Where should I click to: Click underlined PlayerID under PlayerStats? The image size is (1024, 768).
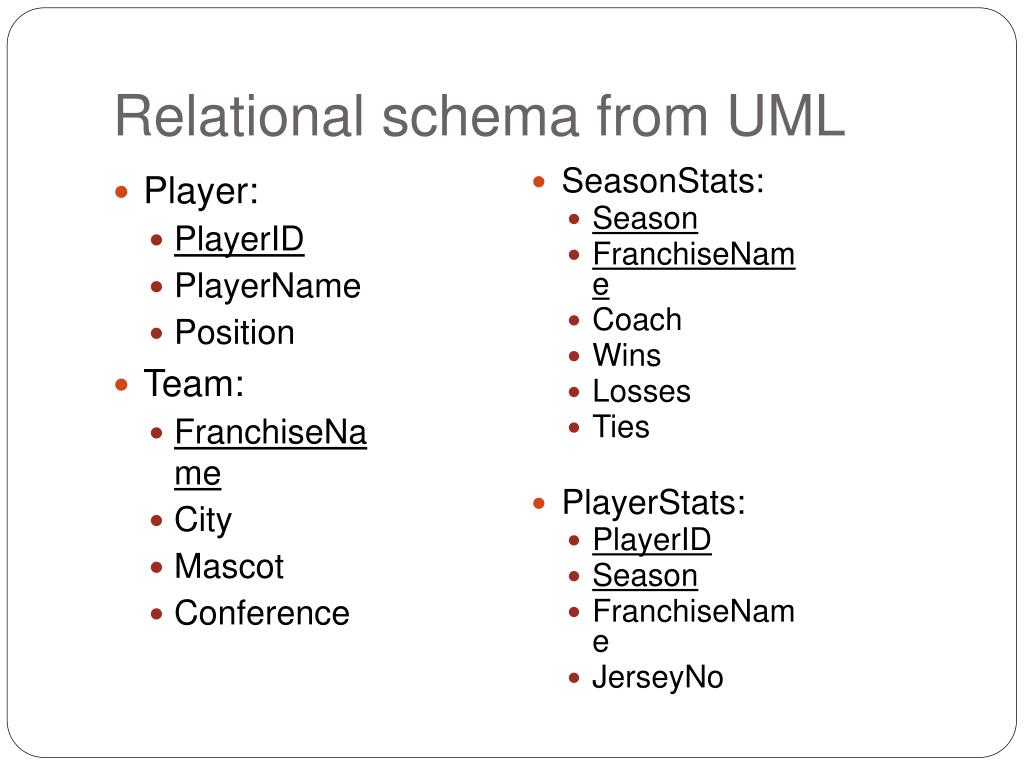pos(652,540)
